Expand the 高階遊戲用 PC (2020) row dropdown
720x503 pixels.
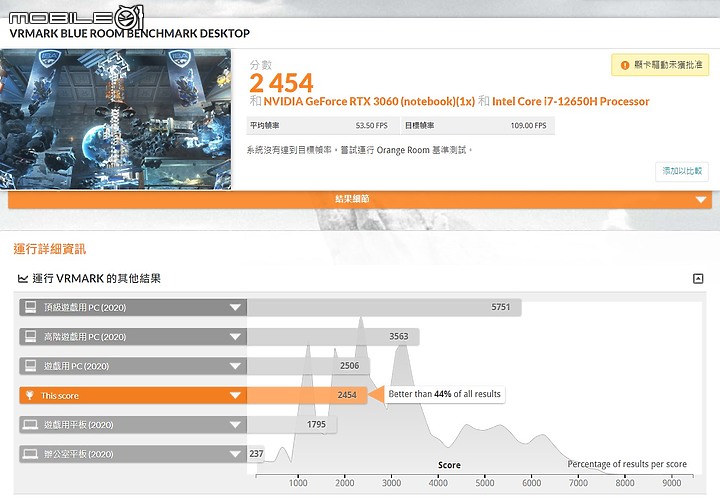pyautogui.click(x=235, y=337)
